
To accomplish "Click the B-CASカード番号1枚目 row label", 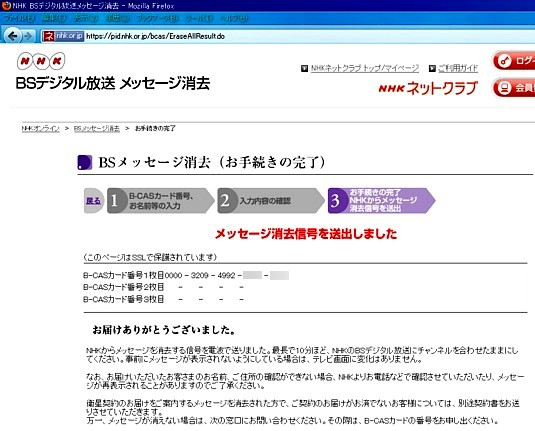I will coord(124,275).
